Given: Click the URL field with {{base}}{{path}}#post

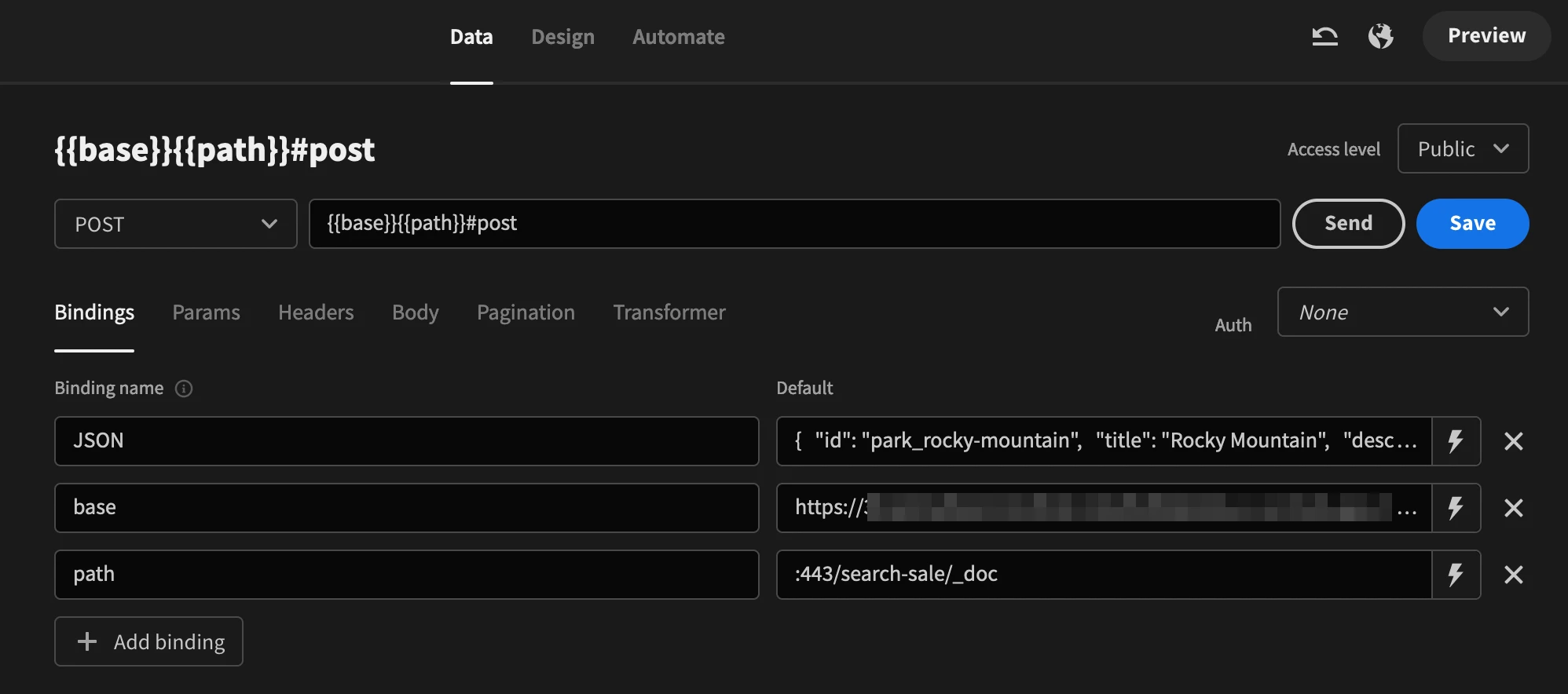Looking at the screenshot, I should 794,224.
